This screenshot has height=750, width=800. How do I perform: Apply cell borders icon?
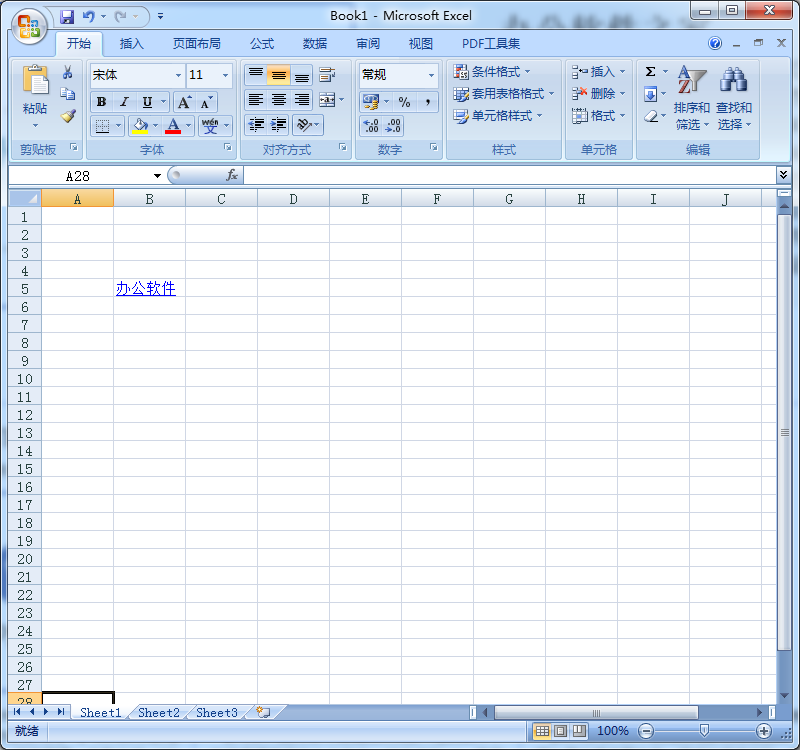coord(102,126)
